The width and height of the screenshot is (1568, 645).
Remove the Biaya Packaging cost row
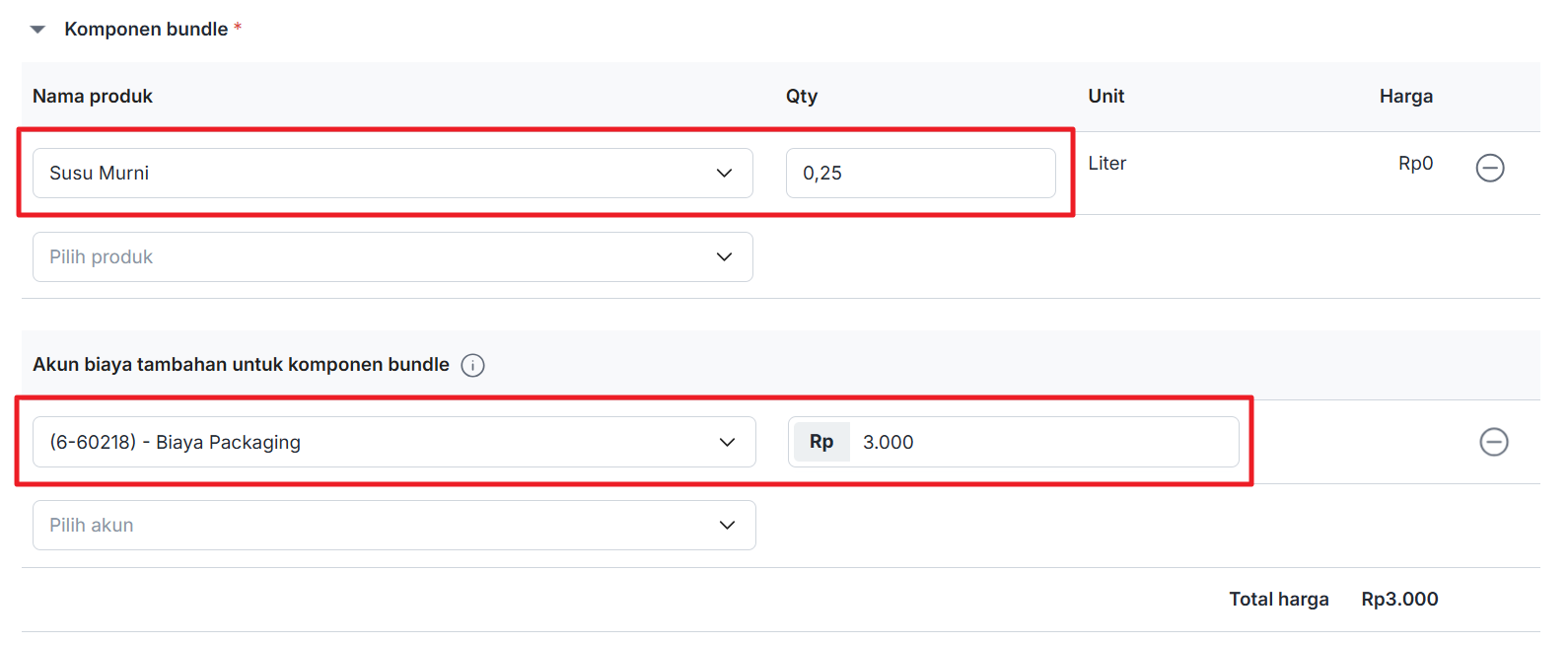pyautogui.click(x=1493, y=442)
